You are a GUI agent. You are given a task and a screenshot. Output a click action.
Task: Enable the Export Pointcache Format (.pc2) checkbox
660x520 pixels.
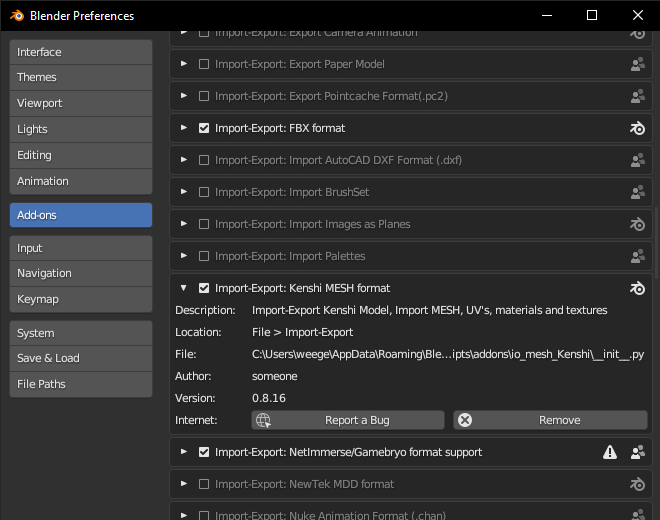[x=204, y=96]
